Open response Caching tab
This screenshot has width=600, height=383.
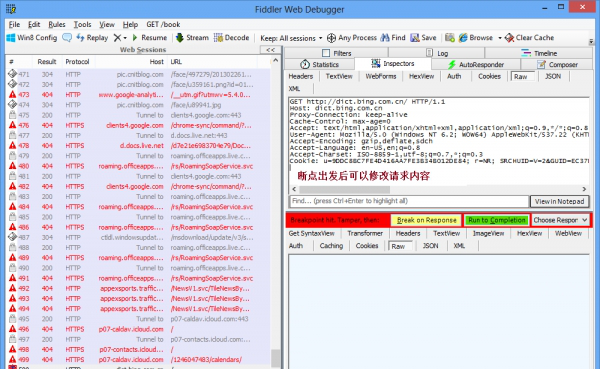tap(331, 246)
